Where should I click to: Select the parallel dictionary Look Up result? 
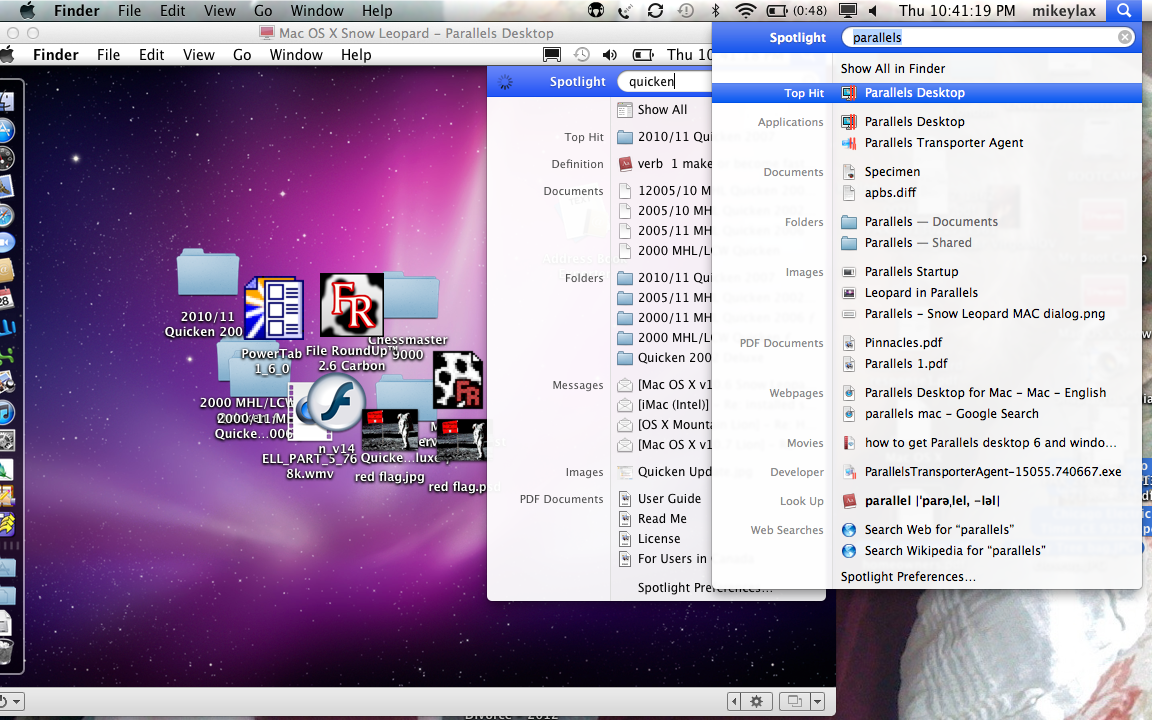[x=932, y=501]
